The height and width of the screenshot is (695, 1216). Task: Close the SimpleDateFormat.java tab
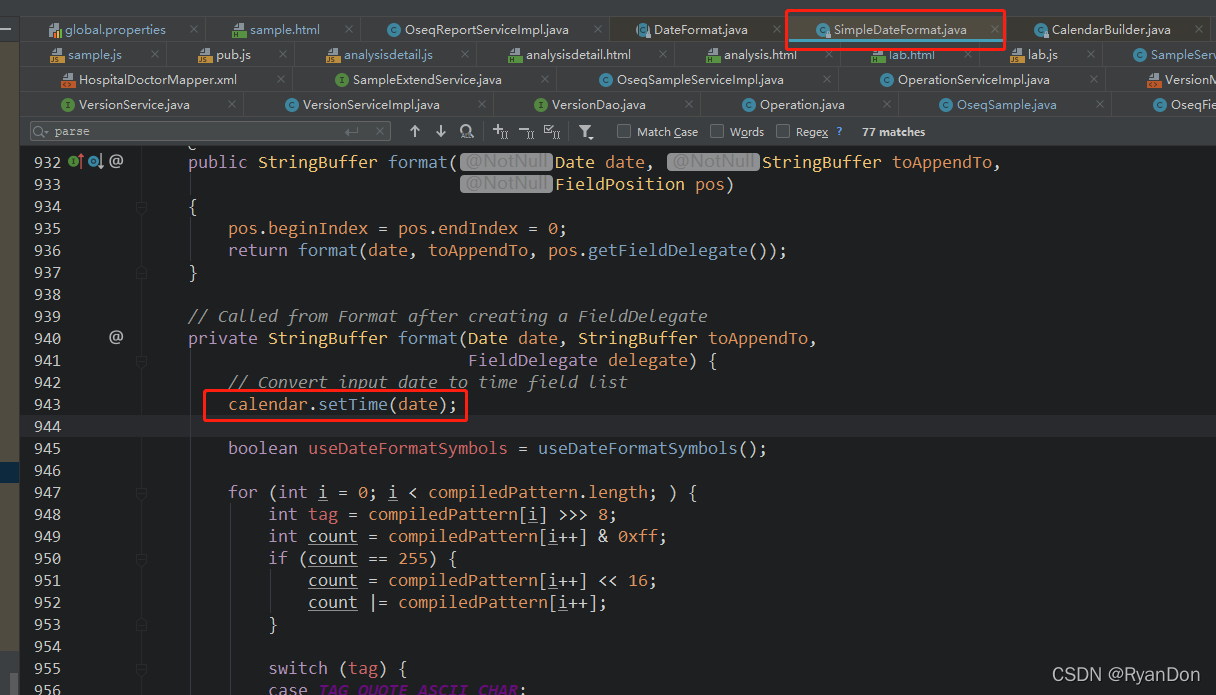(x=995, y=29)
